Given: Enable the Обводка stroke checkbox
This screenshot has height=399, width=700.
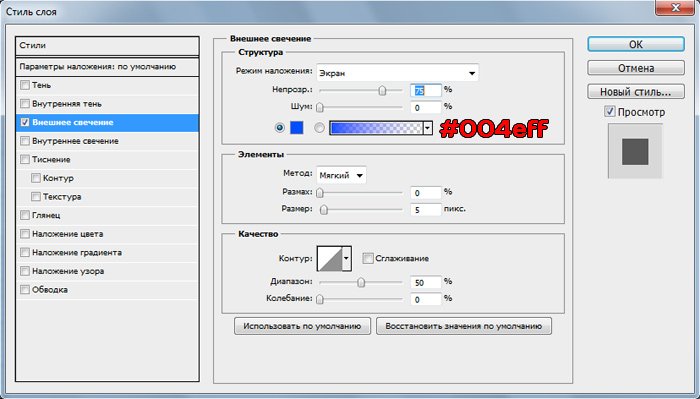Looking at the screenshot, I should pos(25,290).
